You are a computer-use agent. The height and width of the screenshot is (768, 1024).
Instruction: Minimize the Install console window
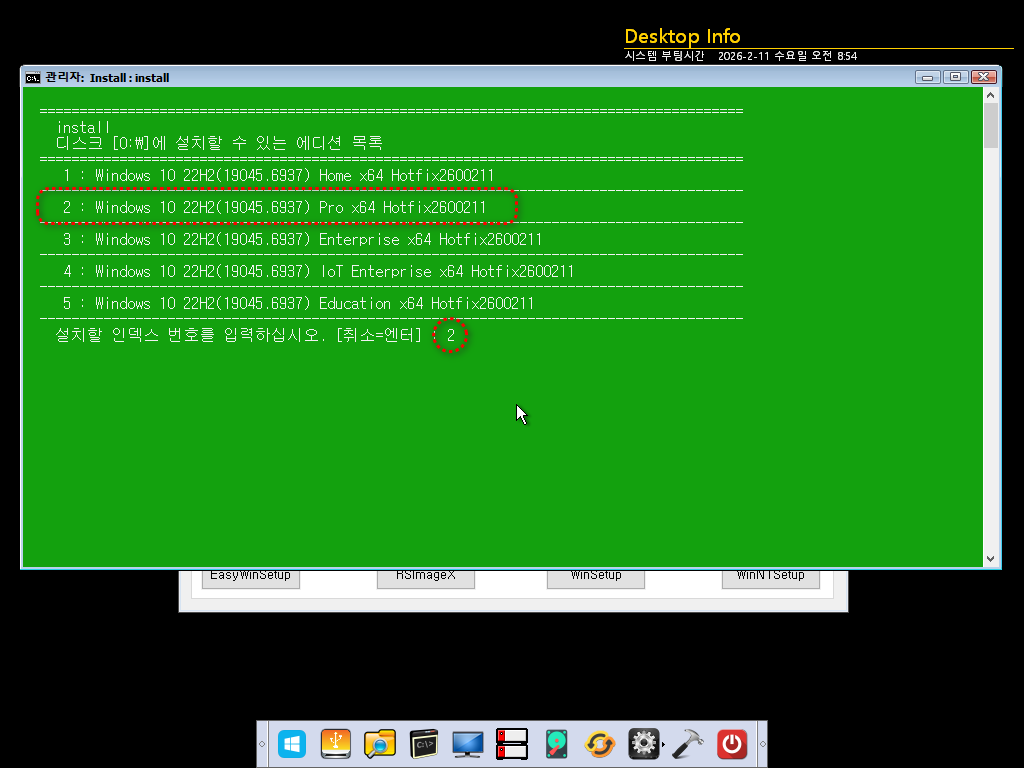click(927, 77)
